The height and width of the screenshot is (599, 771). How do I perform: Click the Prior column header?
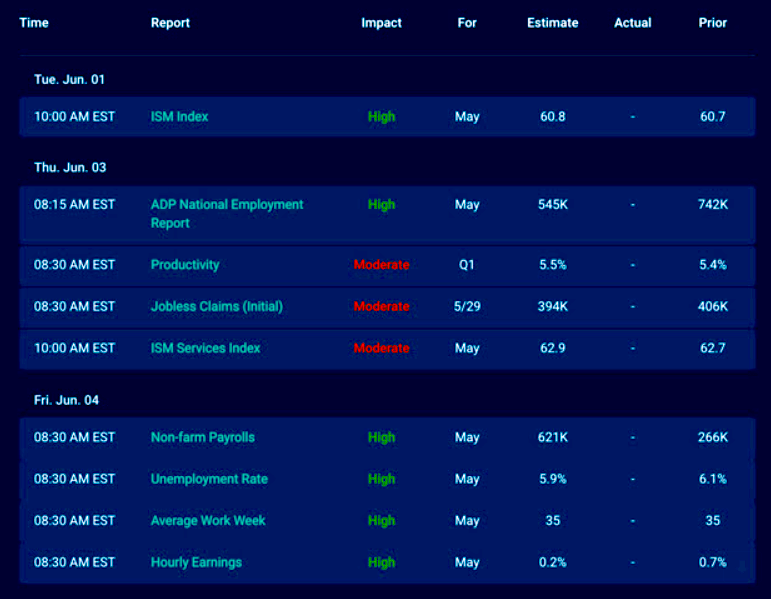(712, 22)
